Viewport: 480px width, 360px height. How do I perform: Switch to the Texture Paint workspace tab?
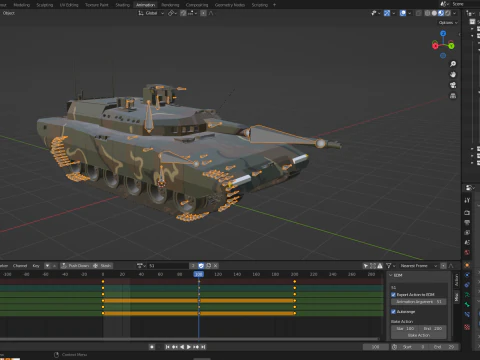click(97, 5)
